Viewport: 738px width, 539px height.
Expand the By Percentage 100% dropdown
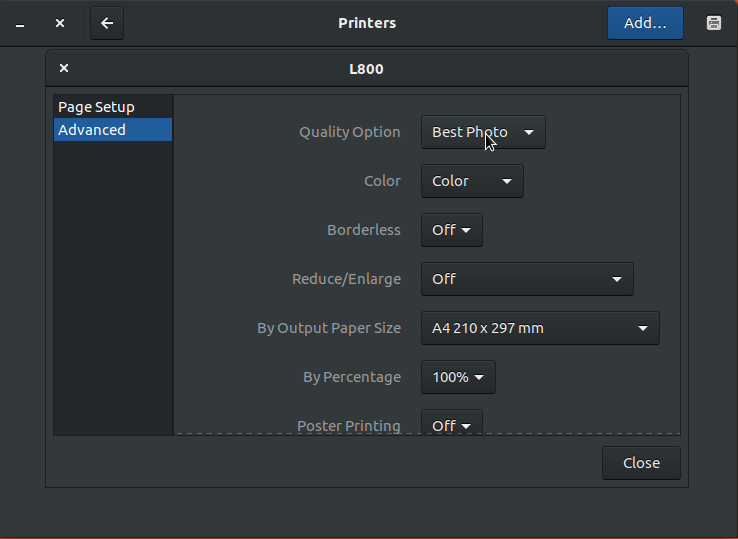458,377
